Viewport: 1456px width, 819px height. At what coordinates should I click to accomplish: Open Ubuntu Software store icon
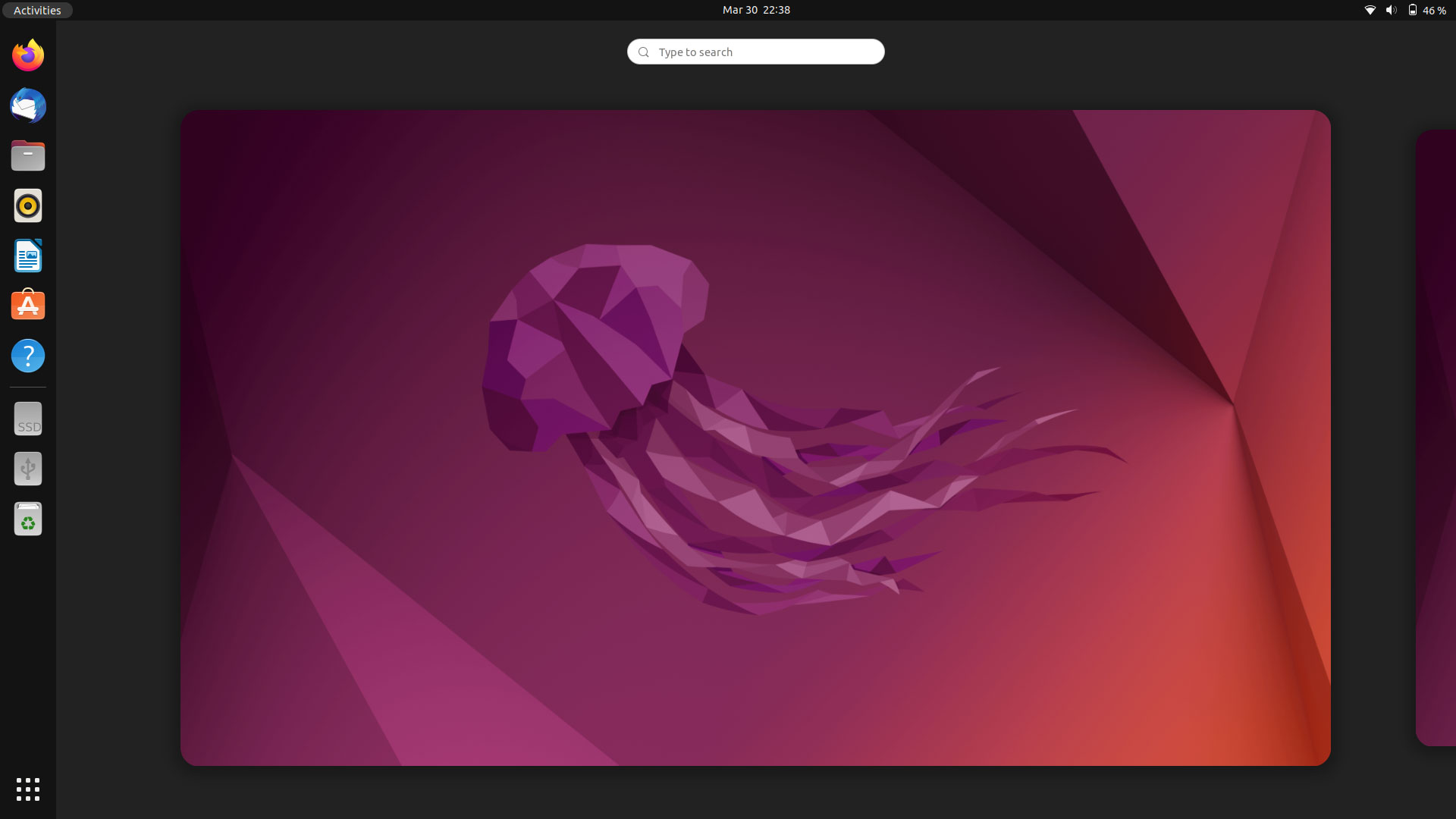pyautogui.click(x=28, y=305)
